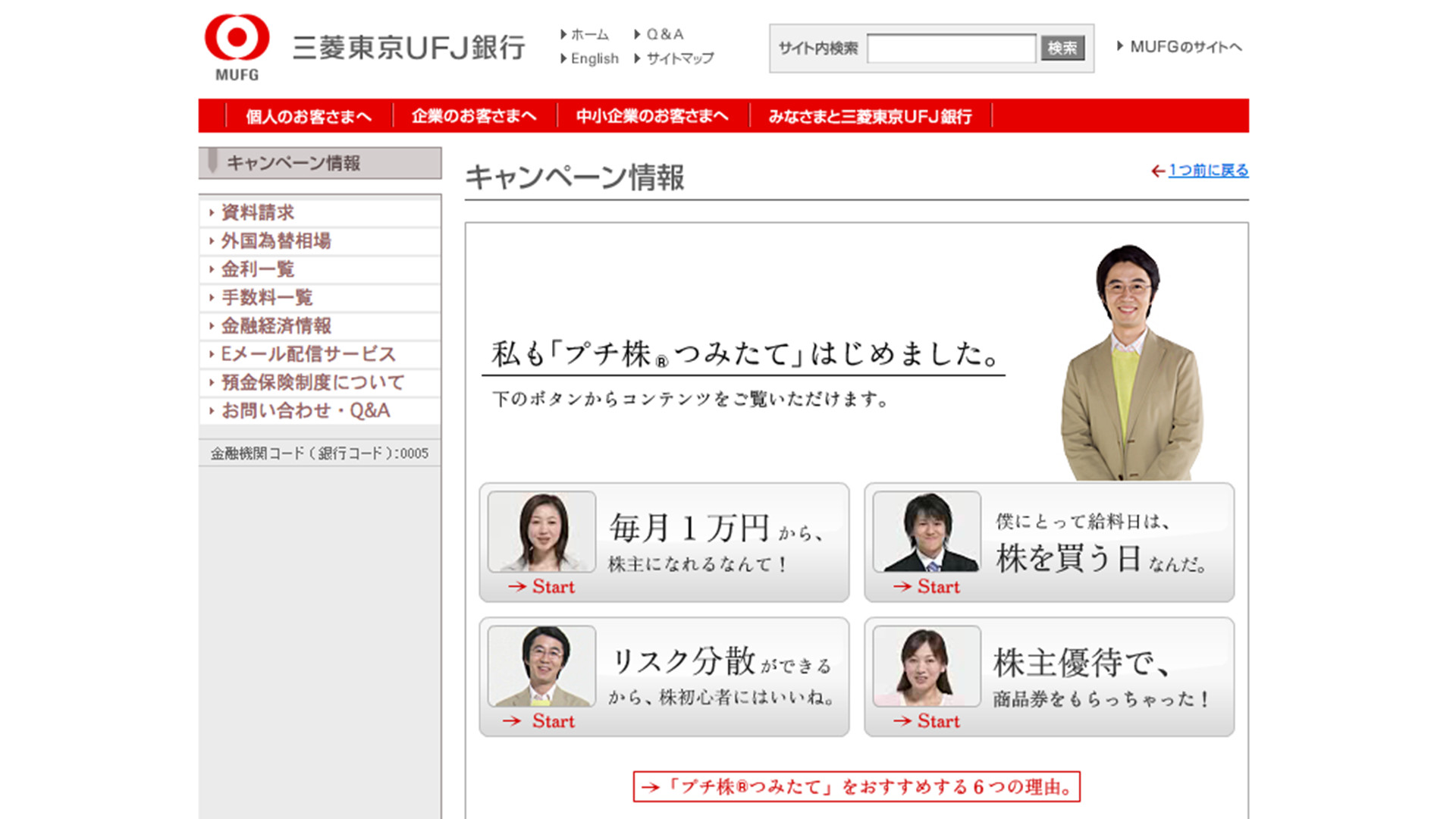Open 金融経済情報 in the sidebar

point(276,326)
